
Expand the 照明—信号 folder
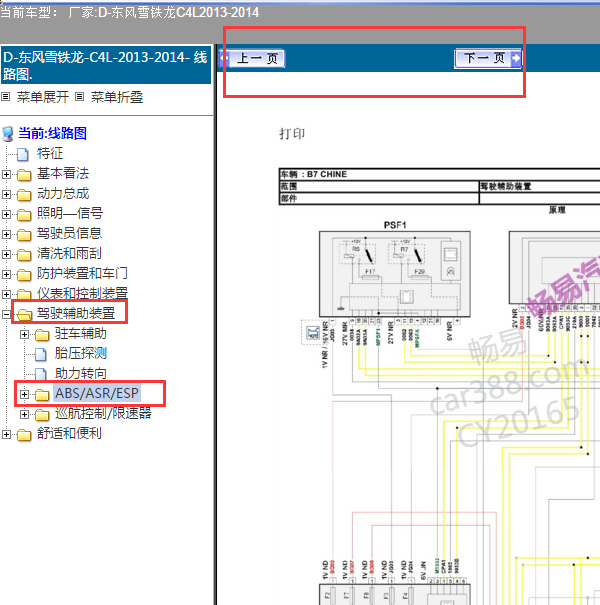tap(6, 214)
